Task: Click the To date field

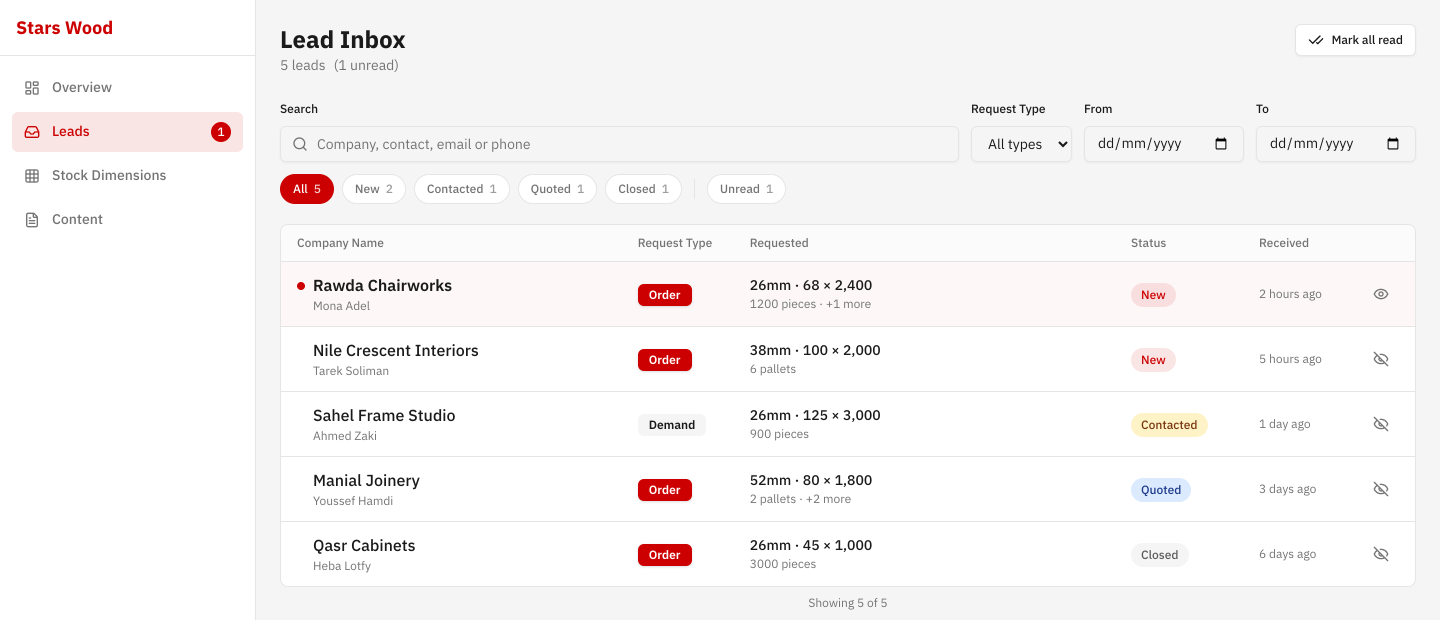Action: point(1336,144)
